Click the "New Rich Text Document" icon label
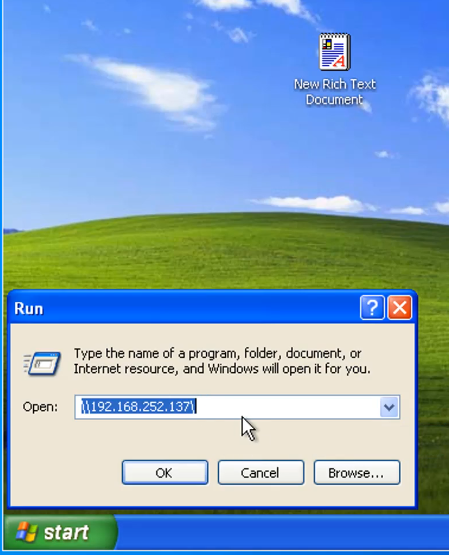 point(335,92)
